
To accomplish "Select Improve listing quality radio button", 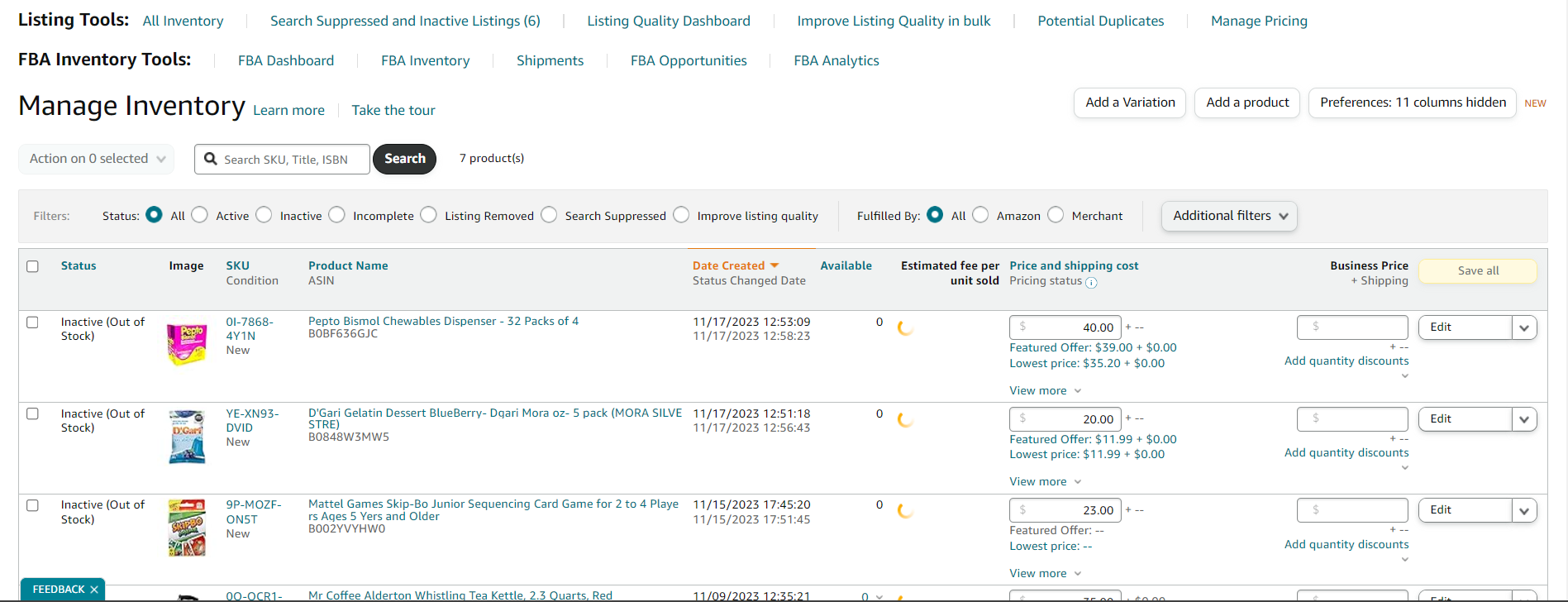I will 681,215.
